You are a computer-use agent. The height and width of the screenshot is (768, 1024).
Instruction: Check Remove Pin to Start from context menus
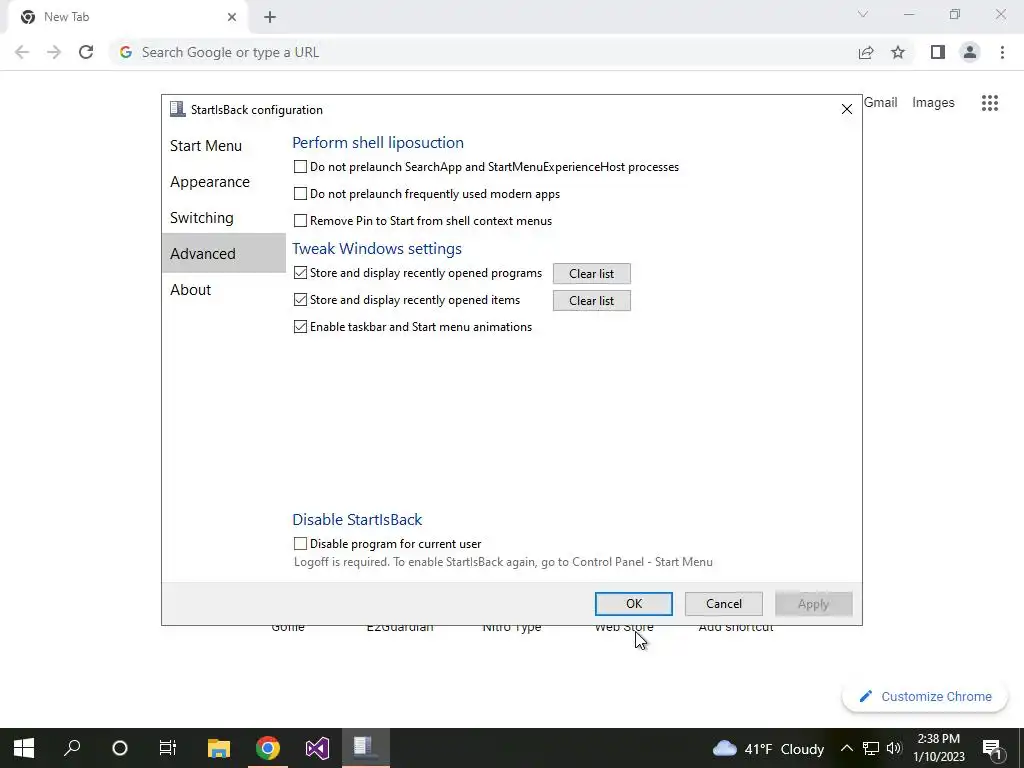click(x=300, y=221)
